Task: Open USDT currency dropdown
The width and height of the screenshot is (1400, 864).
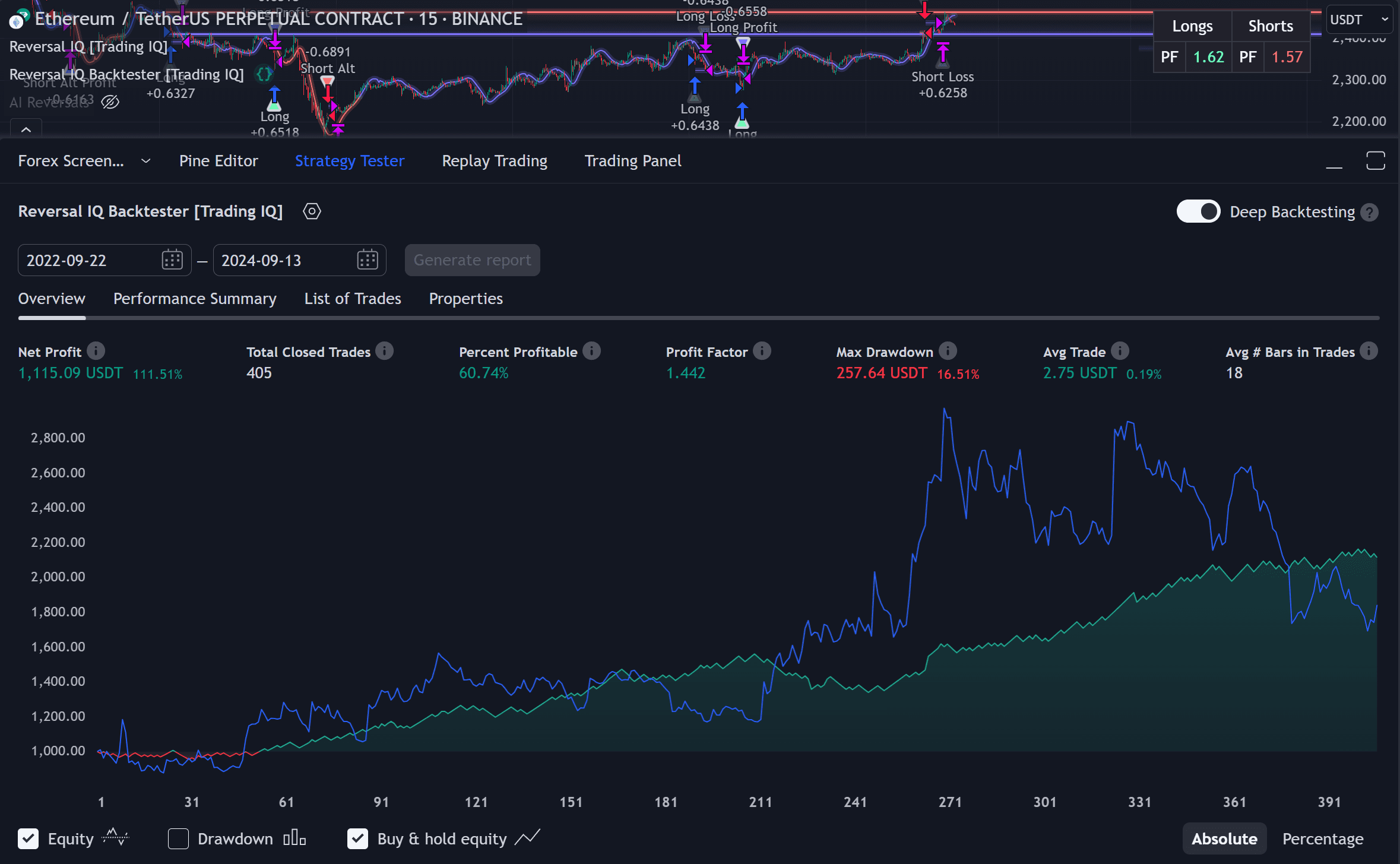Action: pyautogui.click(x=1359, y=20)
